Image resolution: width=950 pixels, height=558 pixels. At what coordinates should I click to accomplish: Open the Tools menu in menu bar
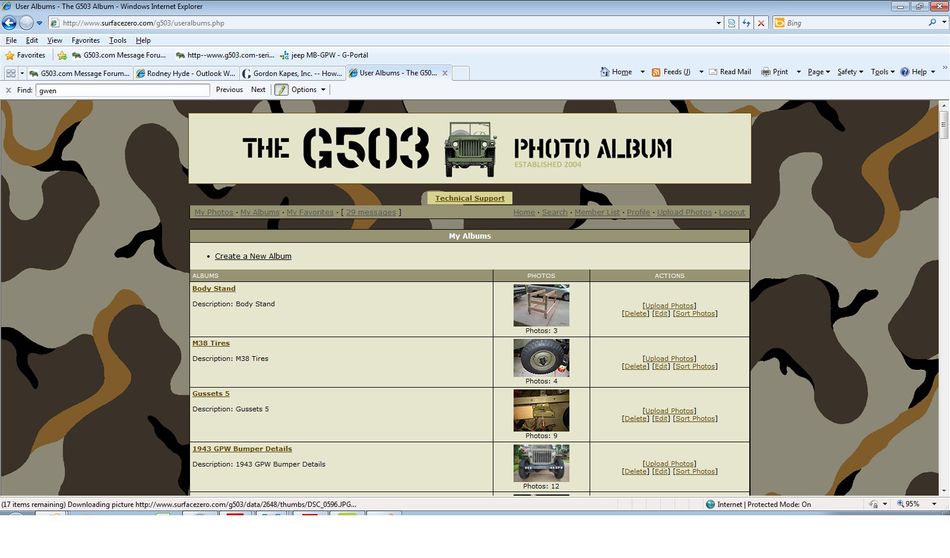(118, 40)
